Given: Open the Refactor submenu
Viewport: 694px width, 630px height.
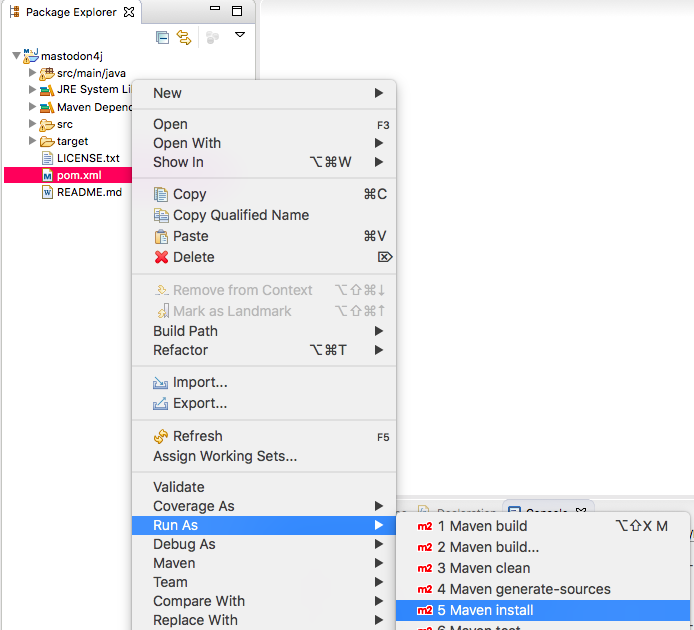Looking at the screenshot, I should pyautogui.click(x=264, y=350).
